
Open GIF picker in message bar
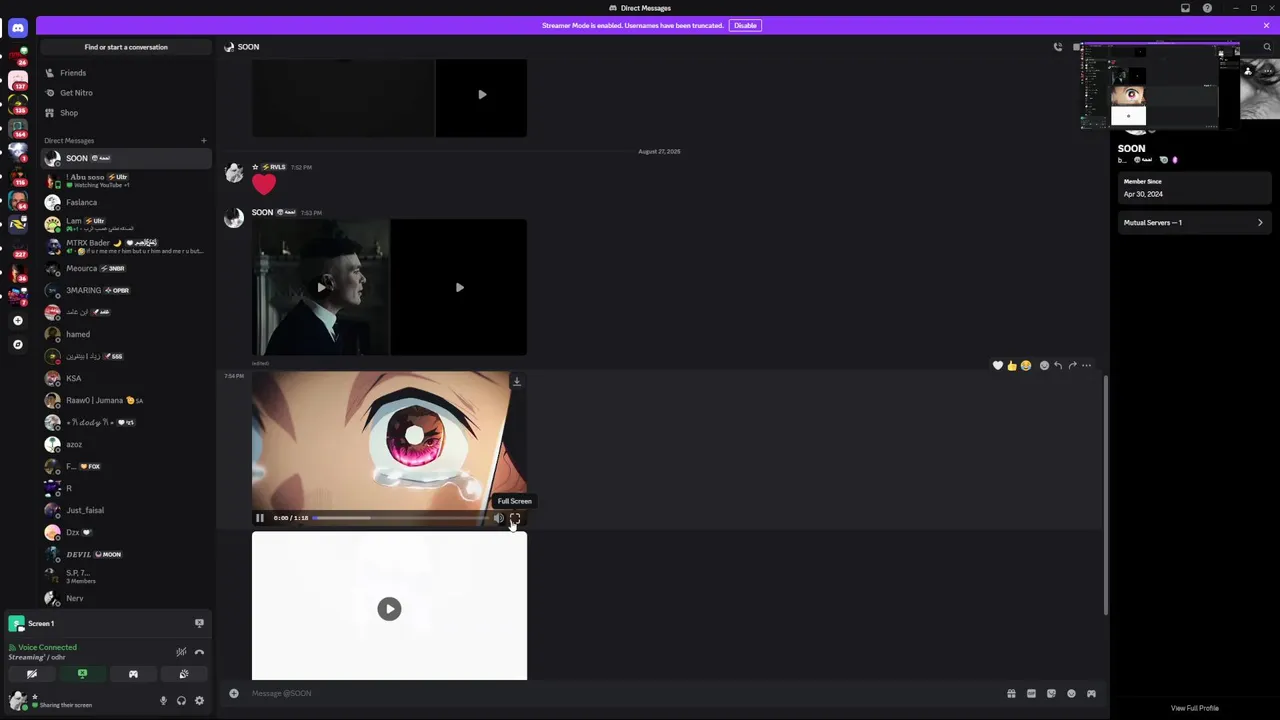click(x=1031, y=693)
